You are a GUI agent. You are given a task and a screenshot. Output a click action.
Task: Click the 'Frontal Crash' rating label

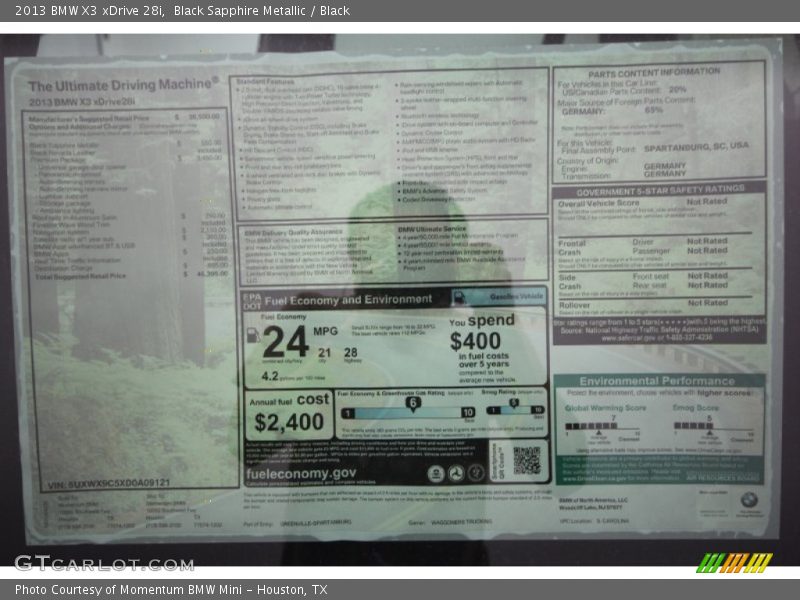coord(571,248)
